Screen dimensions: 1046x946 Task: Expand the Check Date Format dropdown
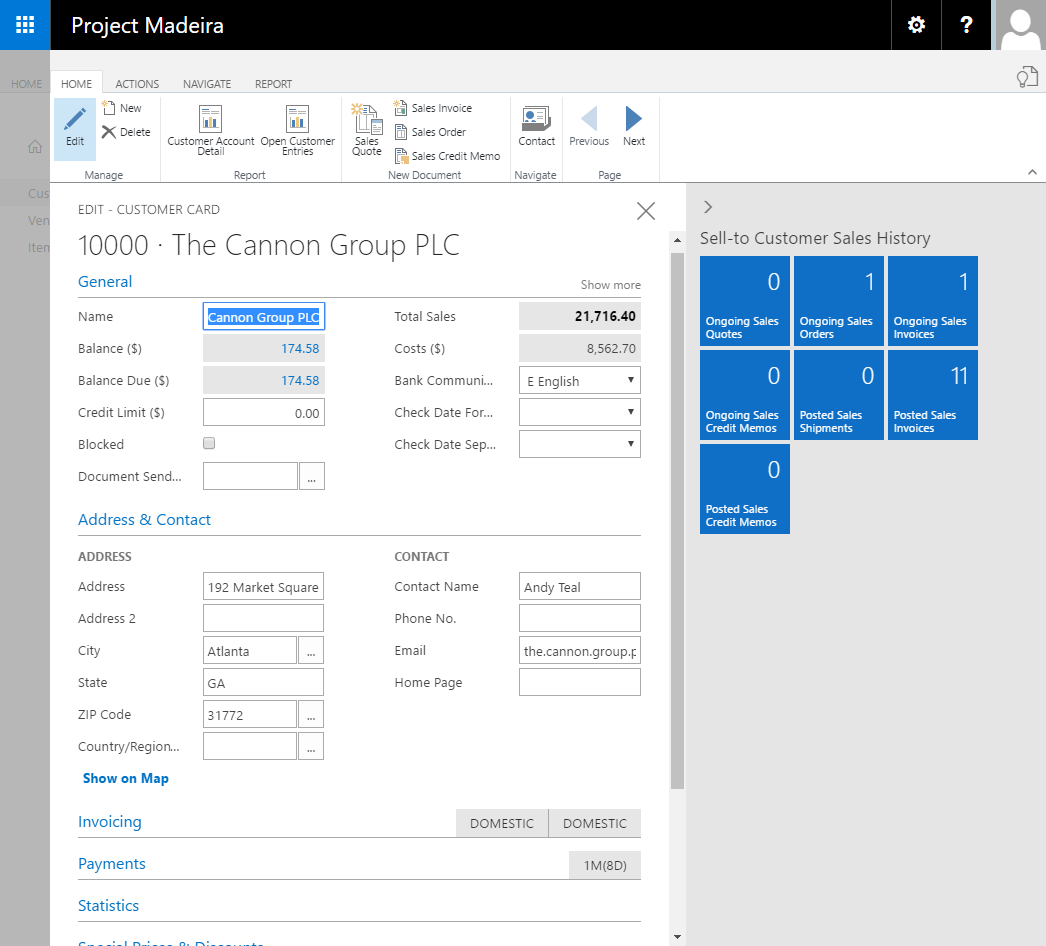coord(580,412)
